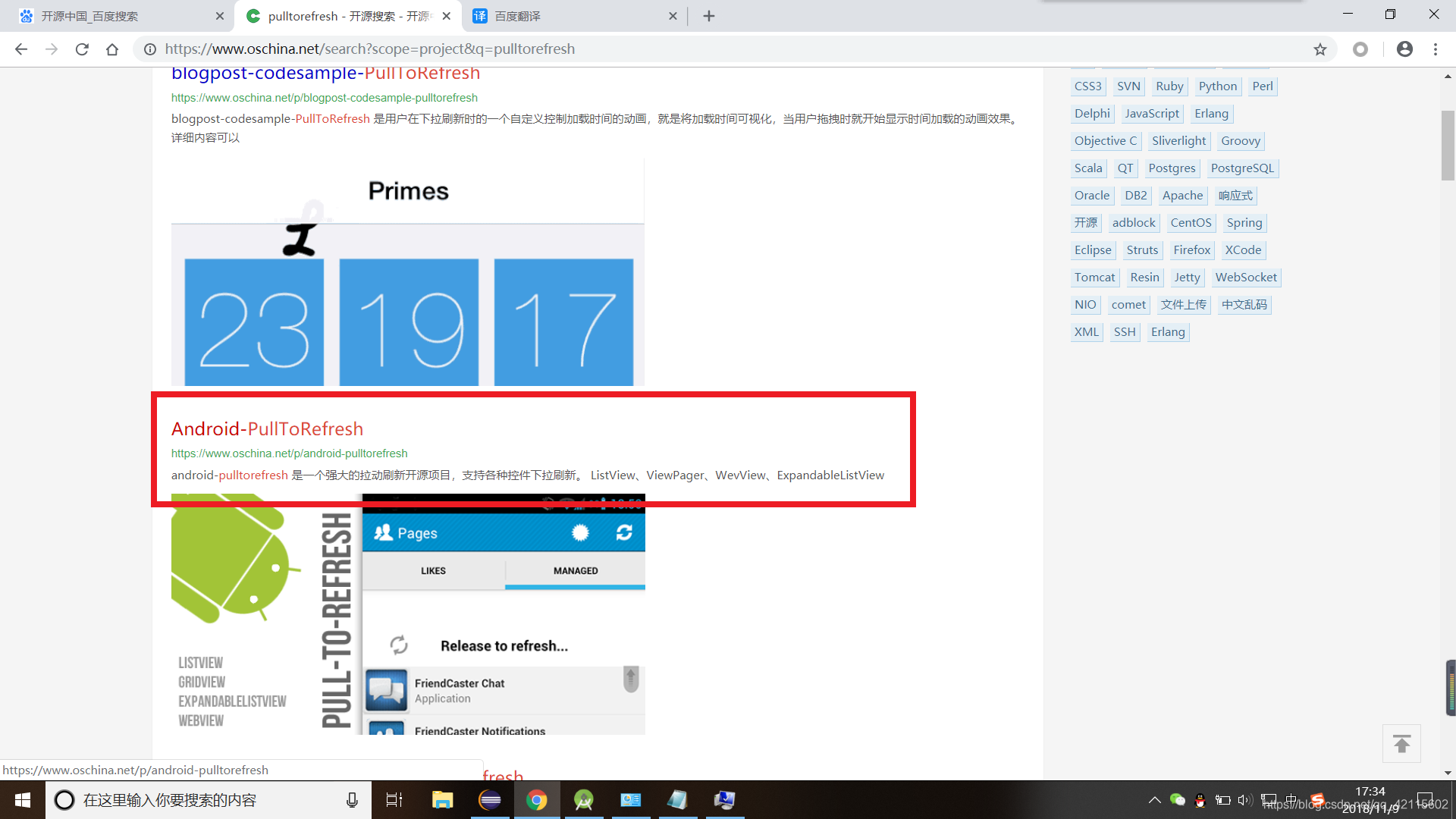Open the WebSocket tag
The height and width of the screenshot is (819, 1456).
pyautogui.click(x=1246, y=278)
